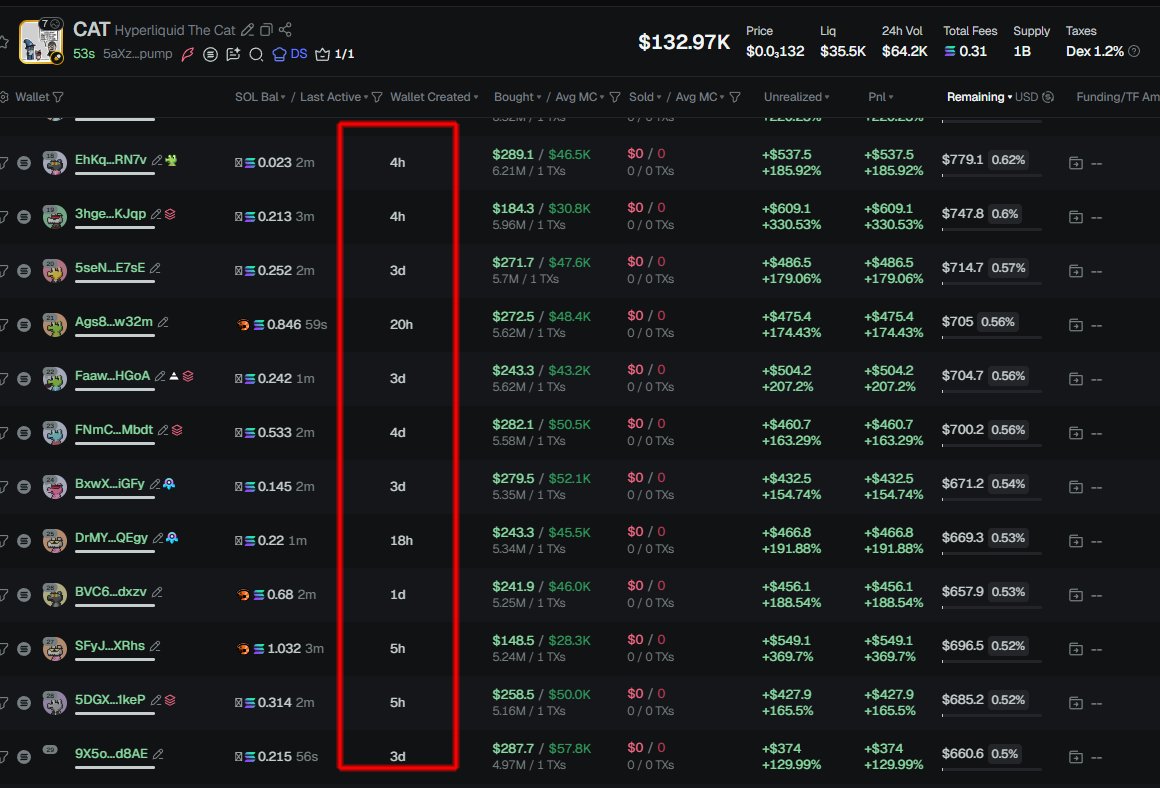Open the search magnifier icon under CAT
Screen dimensions: 1160x788
[257, 55]
